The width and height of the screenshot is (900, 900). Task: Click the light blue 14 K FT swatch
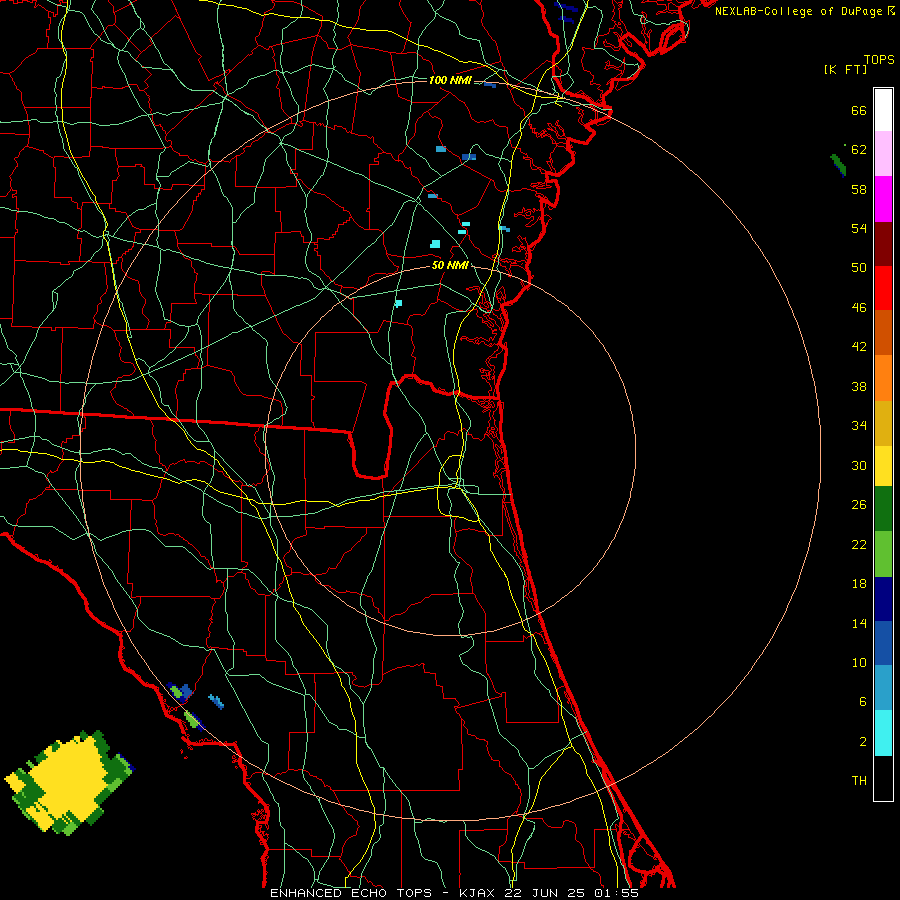(883, 688)
